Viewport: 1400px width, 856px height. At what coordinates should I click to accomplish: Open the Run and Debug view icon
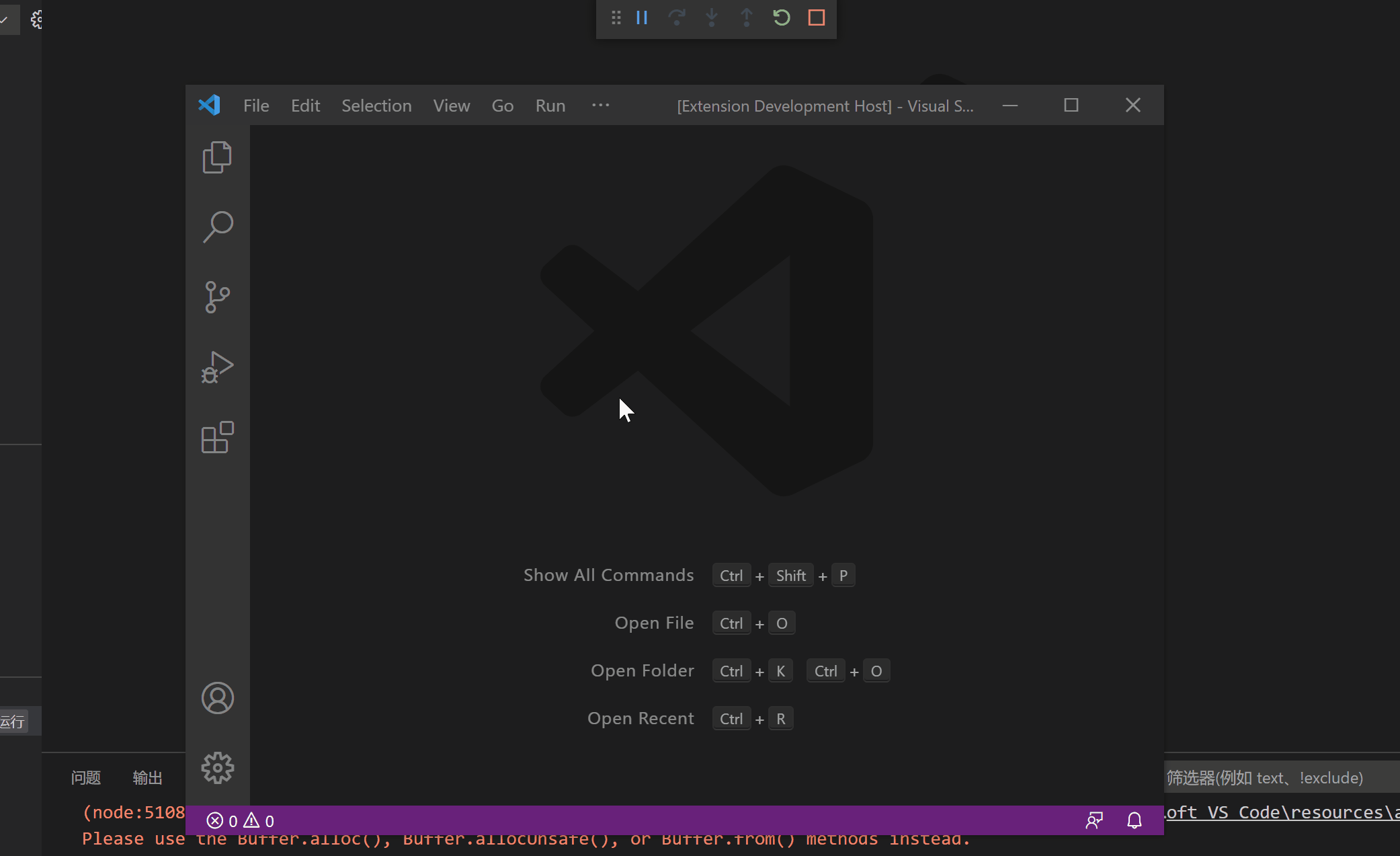pos(217,367)
